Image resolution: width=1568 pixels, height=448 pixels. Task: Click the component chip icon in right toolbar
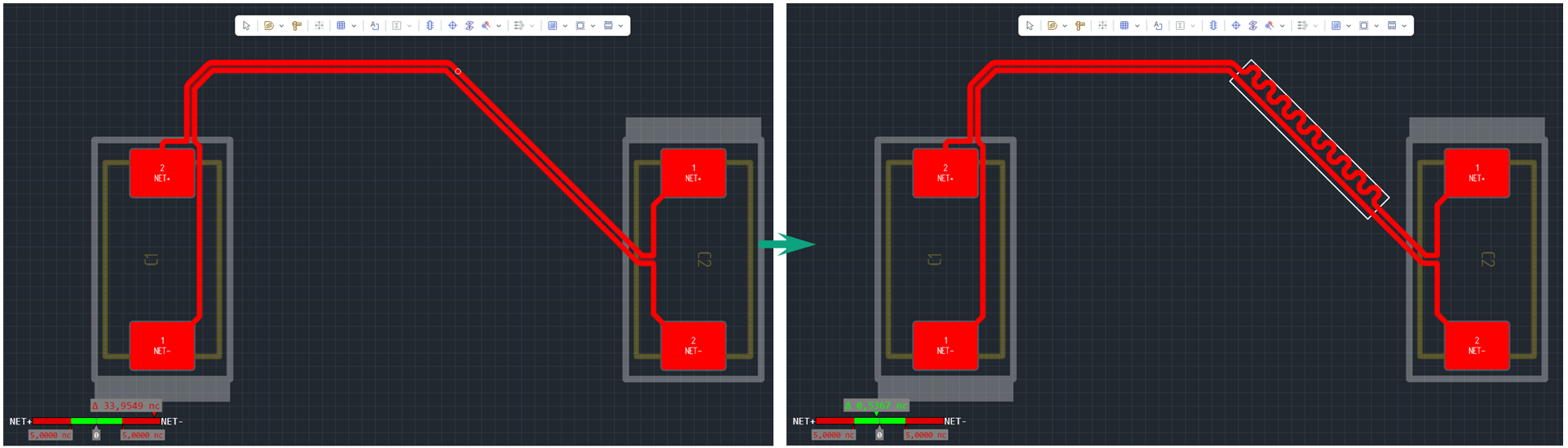tap(1213, 26)
